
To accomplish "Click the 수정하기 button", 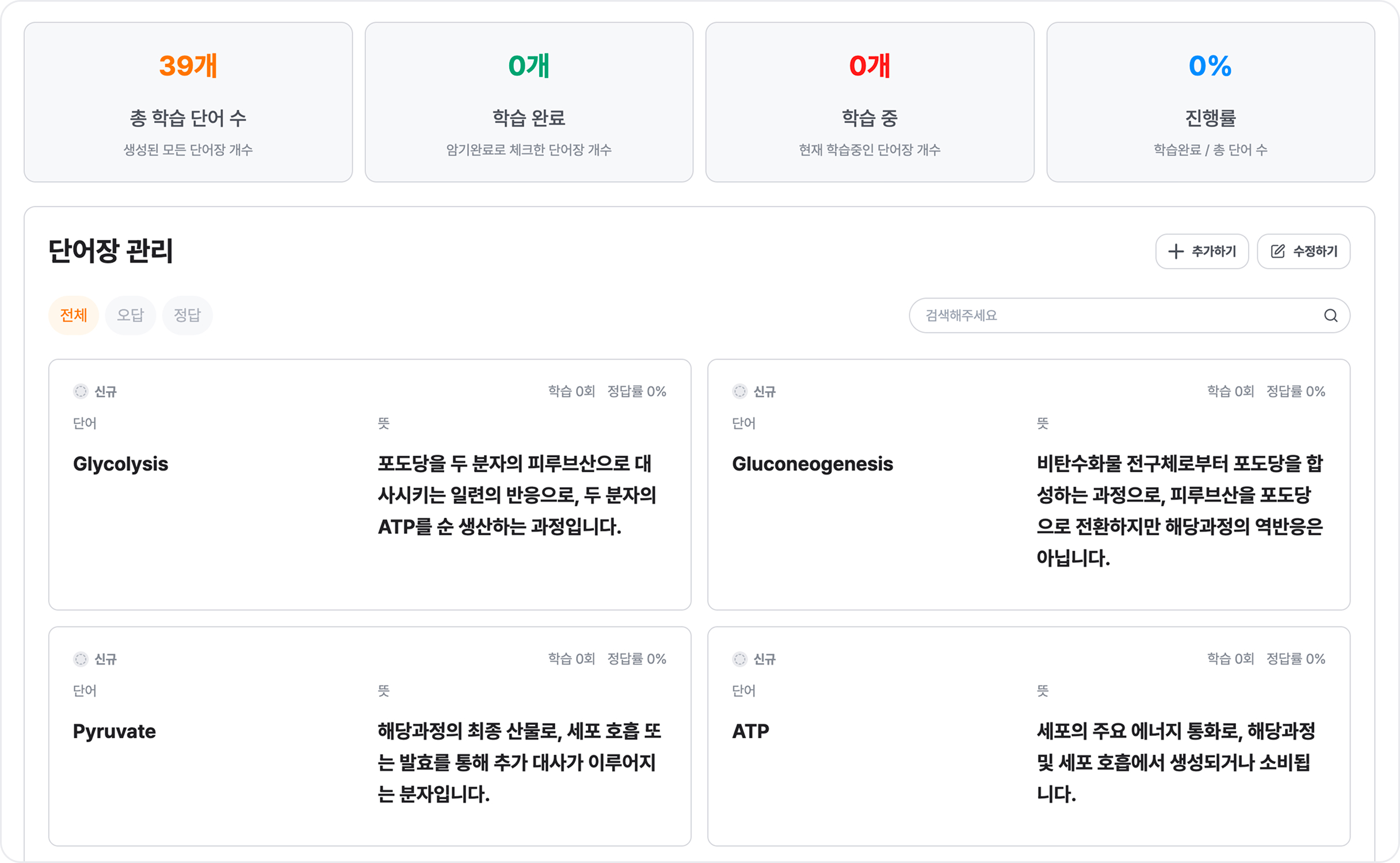I will point(1303,251).
